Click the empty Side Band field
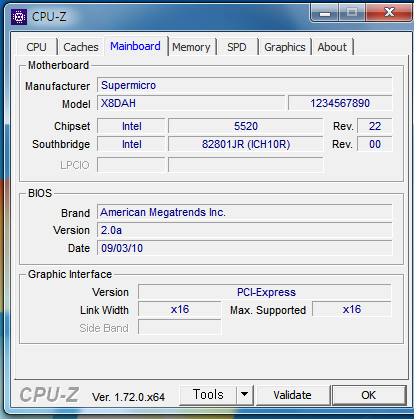Viewport: 414px width, 419px height. [180, 327]
